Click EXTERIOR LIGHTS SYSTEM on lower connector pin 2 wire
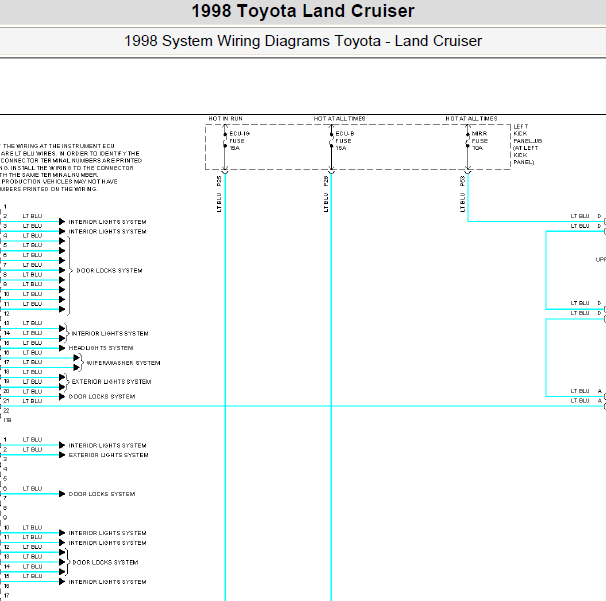 click(108, 455)
